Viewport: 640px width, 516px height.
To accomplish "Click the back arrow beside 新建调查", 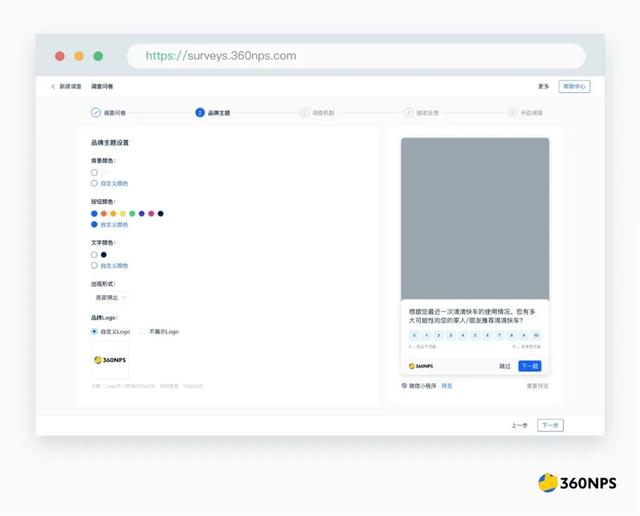I will point(54,87).
